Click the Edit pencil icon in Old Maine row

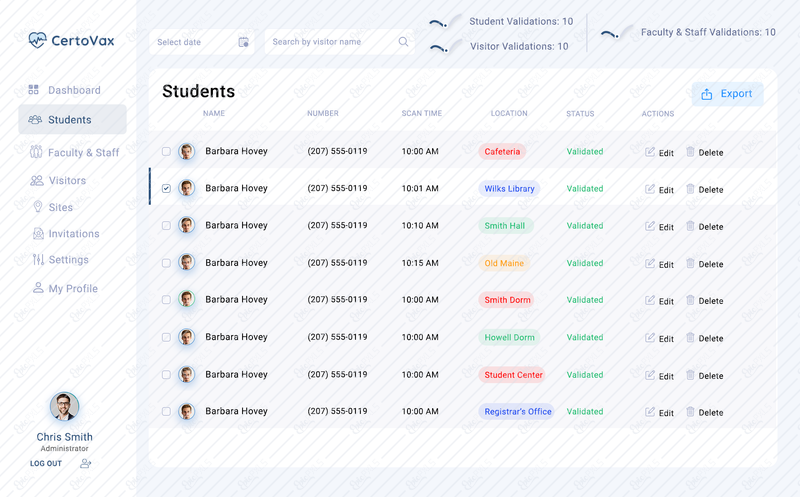tap(649, 263)
